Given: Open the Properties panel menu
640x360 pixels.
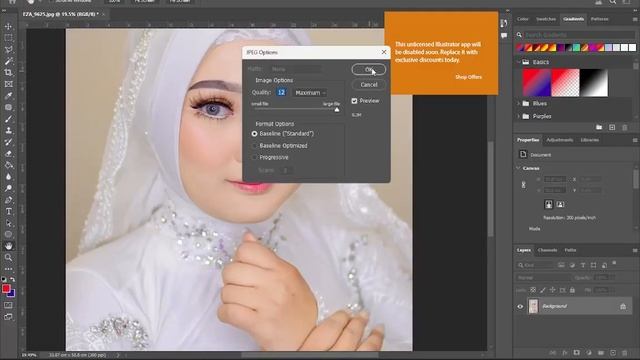Looking at the screenshot, I should [635, 140].
